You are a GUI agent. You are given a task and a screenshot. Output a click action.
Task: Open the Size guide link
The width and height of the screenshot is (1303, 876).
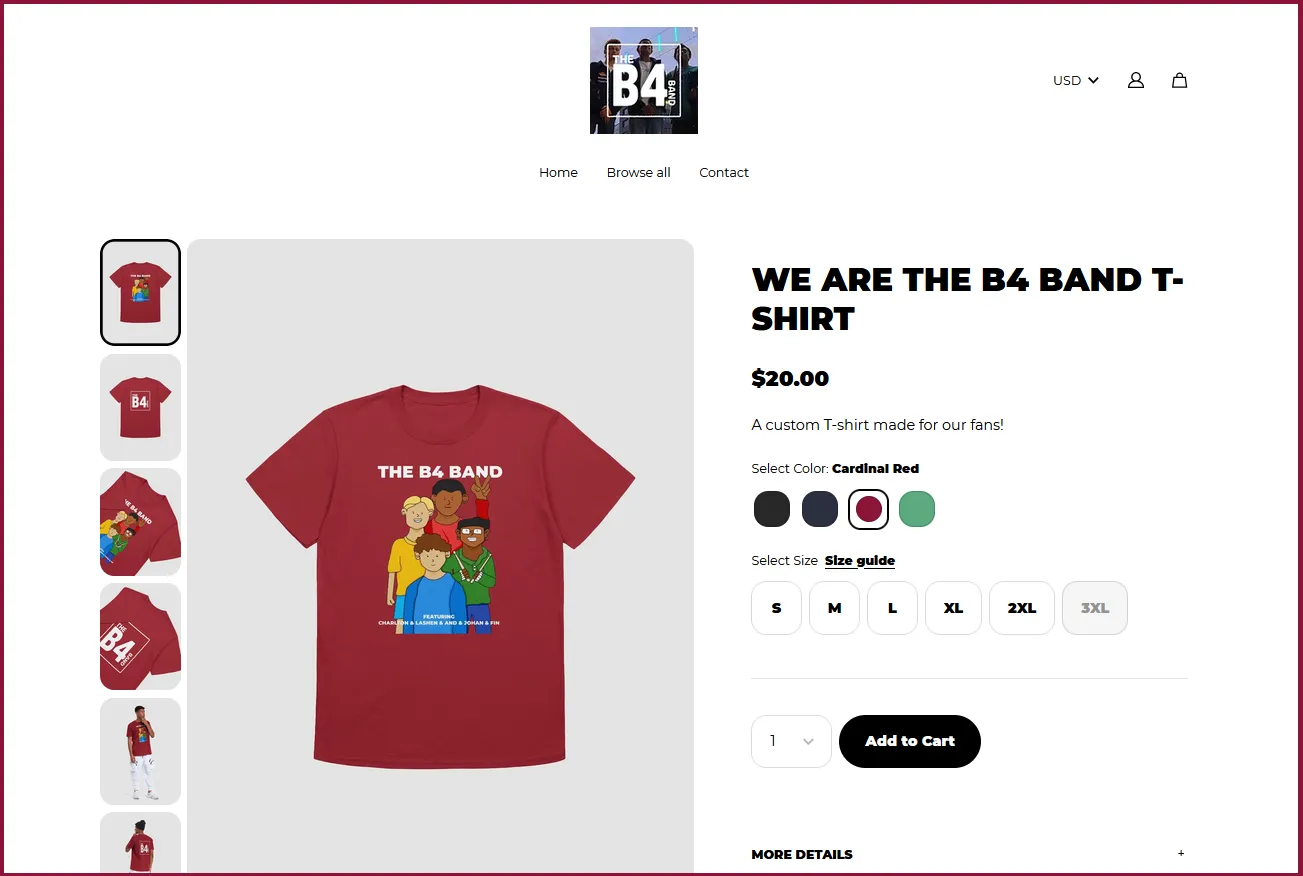[x=860, y=561]
